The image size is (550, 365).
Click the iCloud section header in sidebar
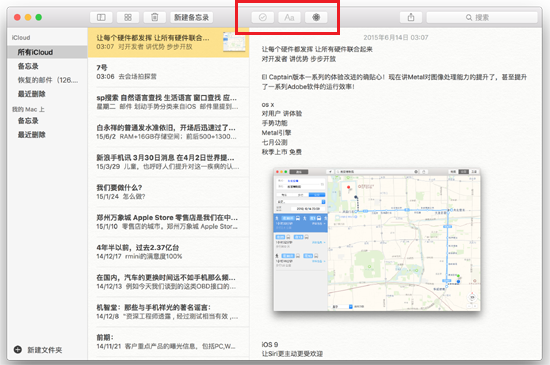[21, 38]
